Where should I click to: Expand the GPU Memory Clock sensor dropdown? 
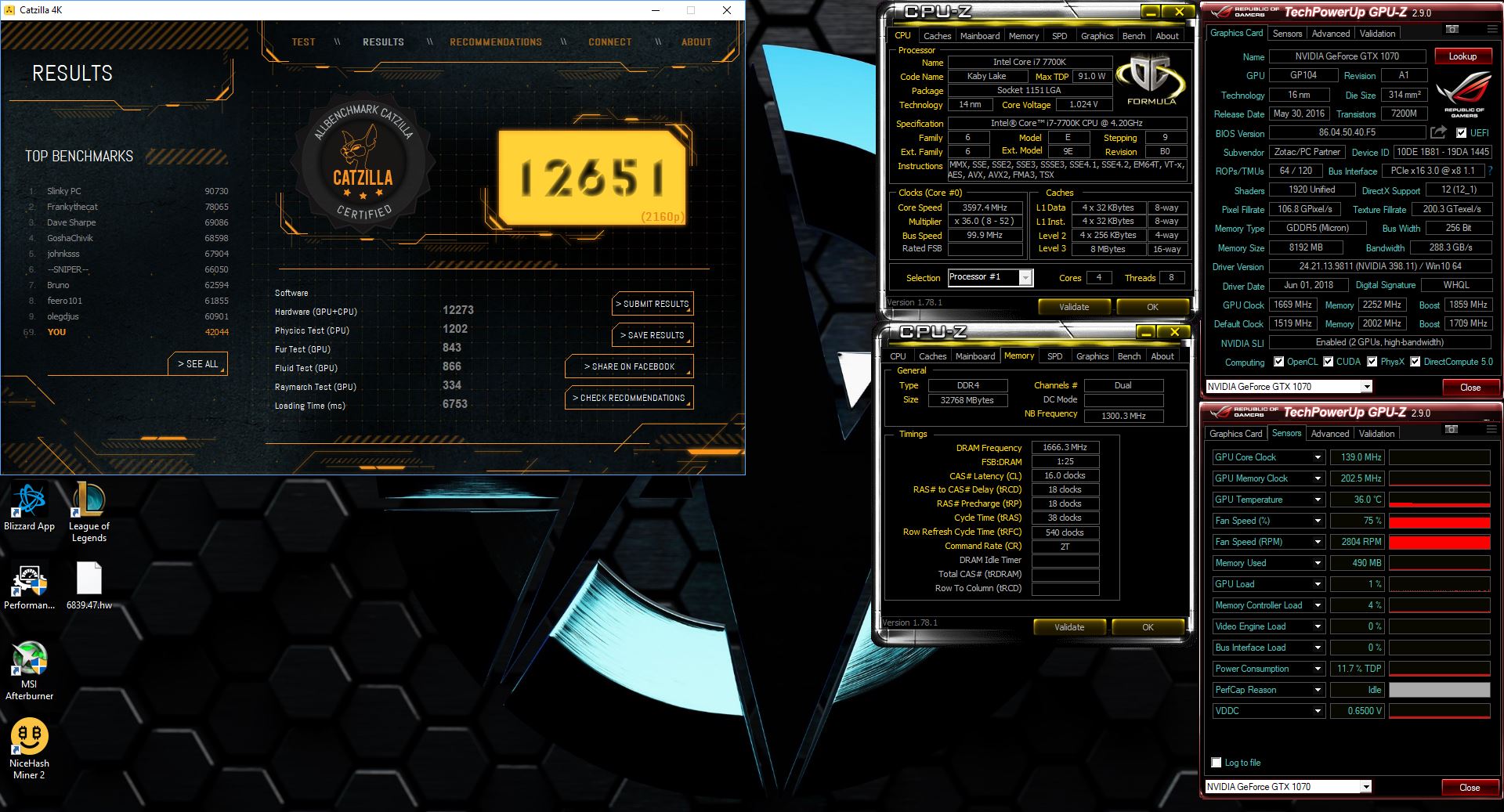coord(1318,478)
